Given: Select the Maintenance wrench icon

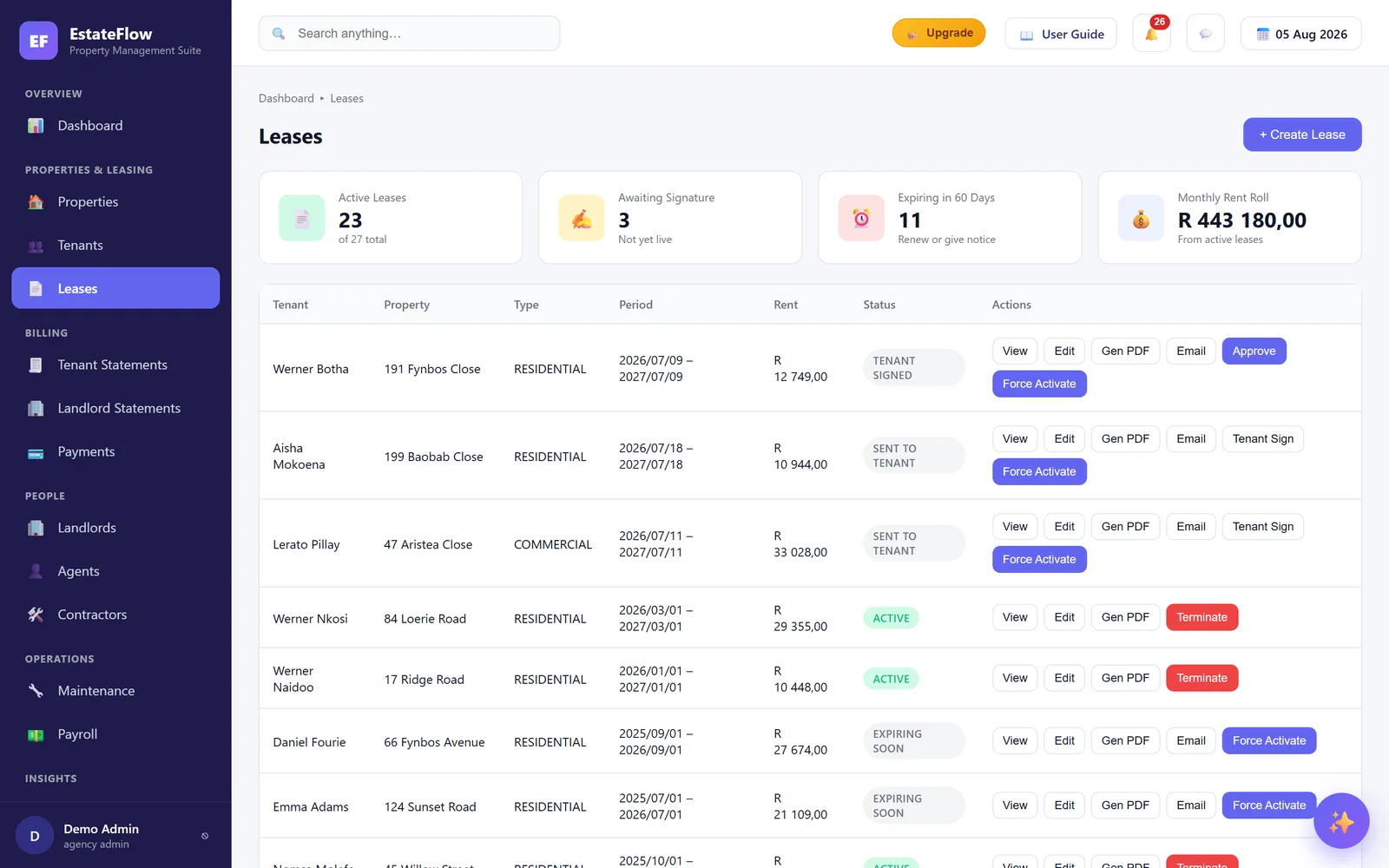Looking at the screenshot, I should (x=36, y=691).
